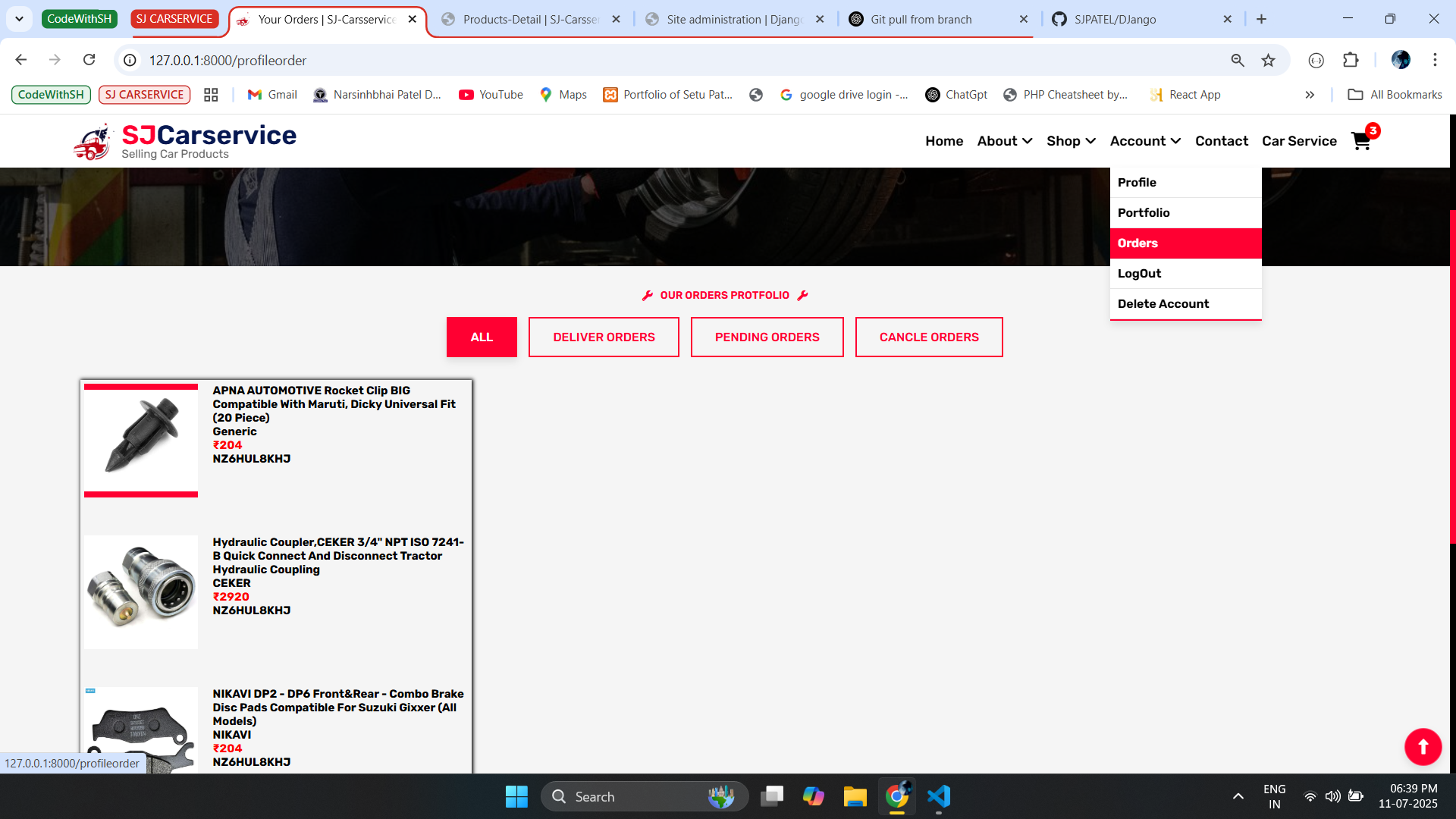The height and width of the screenshot is (819, 1456).
Task: Click the Car Service nav link
Action: point(1299,141)
